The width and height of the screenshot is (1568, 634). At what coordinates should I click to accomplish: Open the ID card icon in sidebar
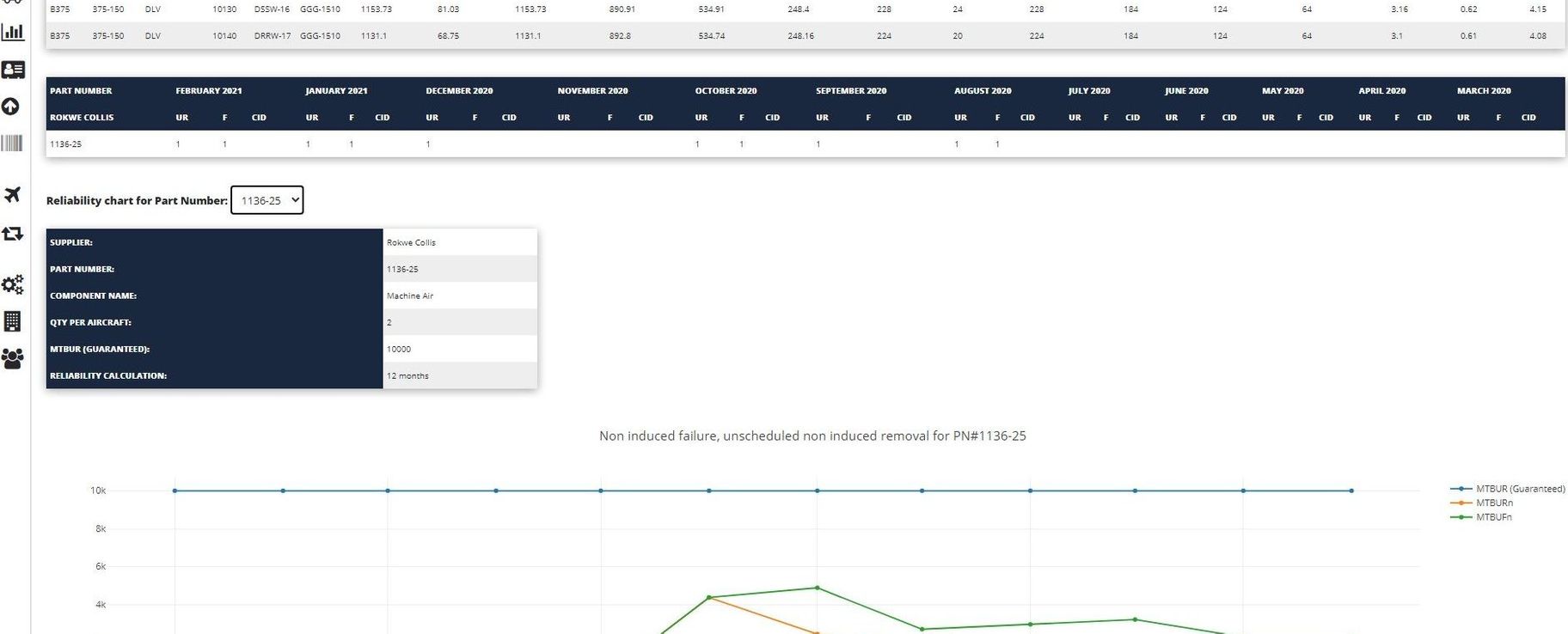click(12, 70)
